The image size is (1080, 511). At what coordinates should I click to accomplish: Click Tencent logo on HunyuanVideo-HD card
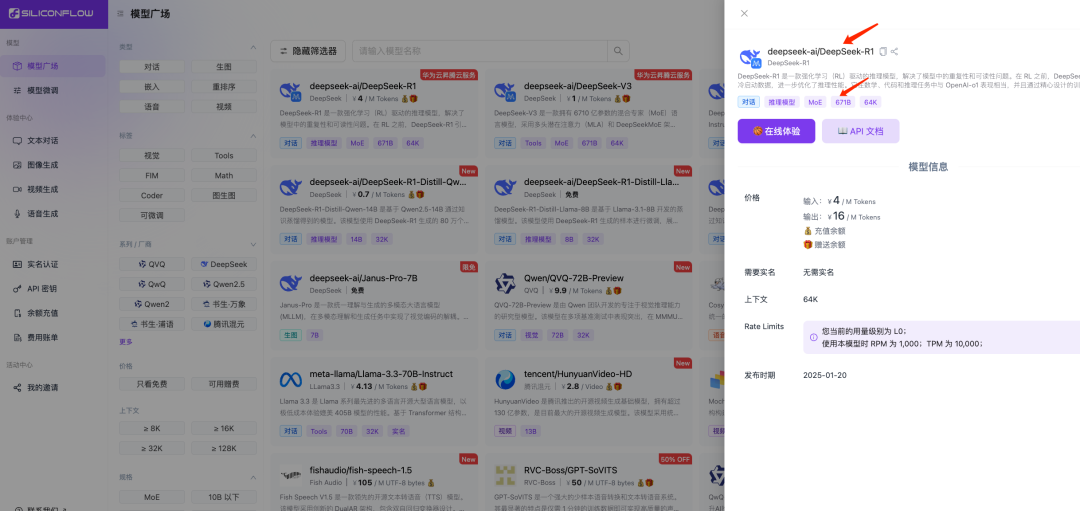click(506, 379)
